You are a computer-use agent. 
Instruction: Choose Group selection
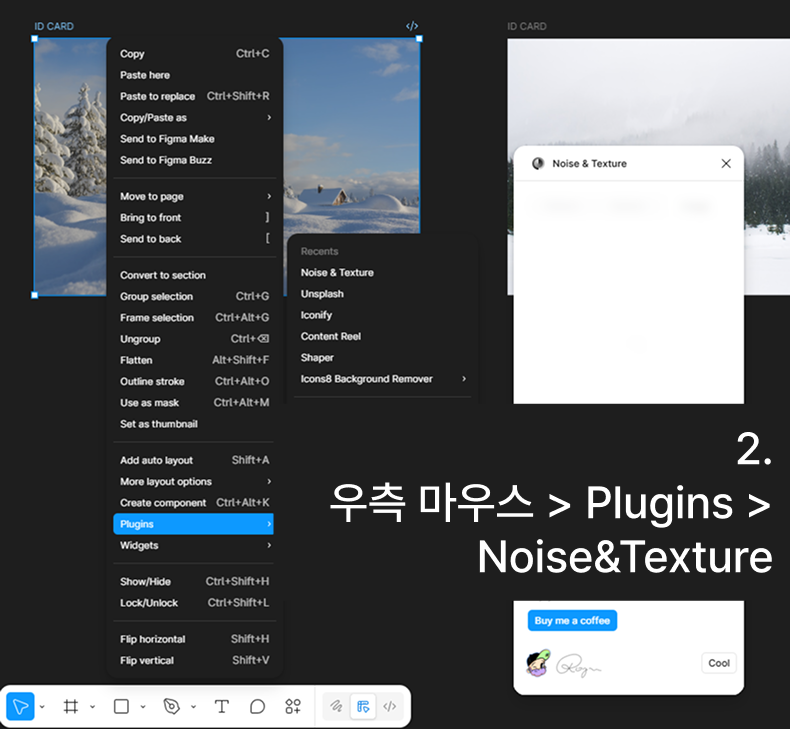coord(194,296)
